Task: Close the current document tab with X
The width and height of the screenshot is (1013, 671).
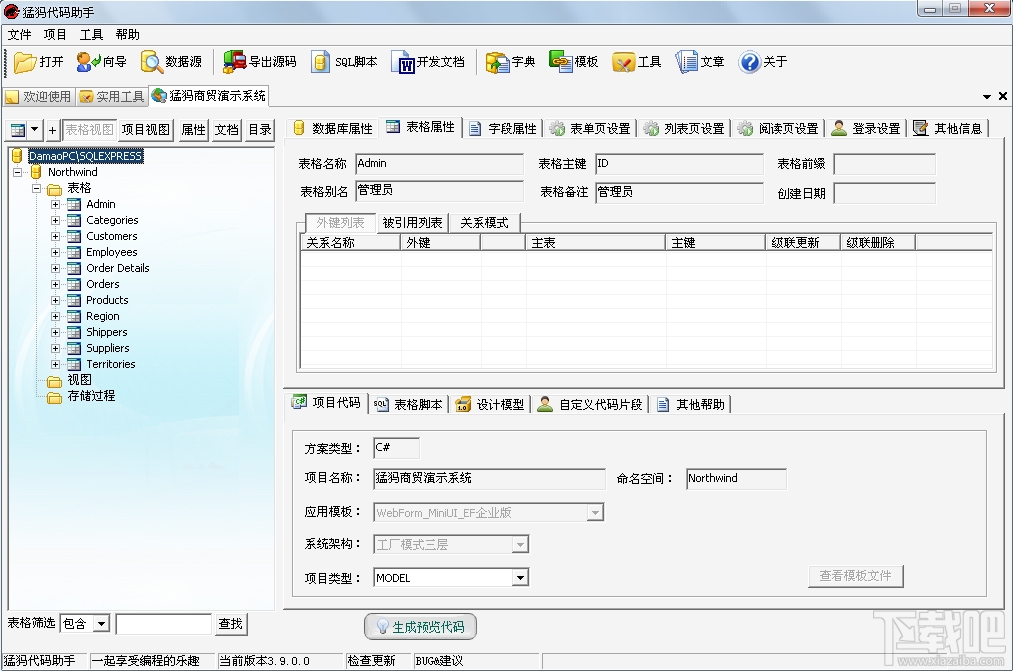Action: click(1003, 96)
